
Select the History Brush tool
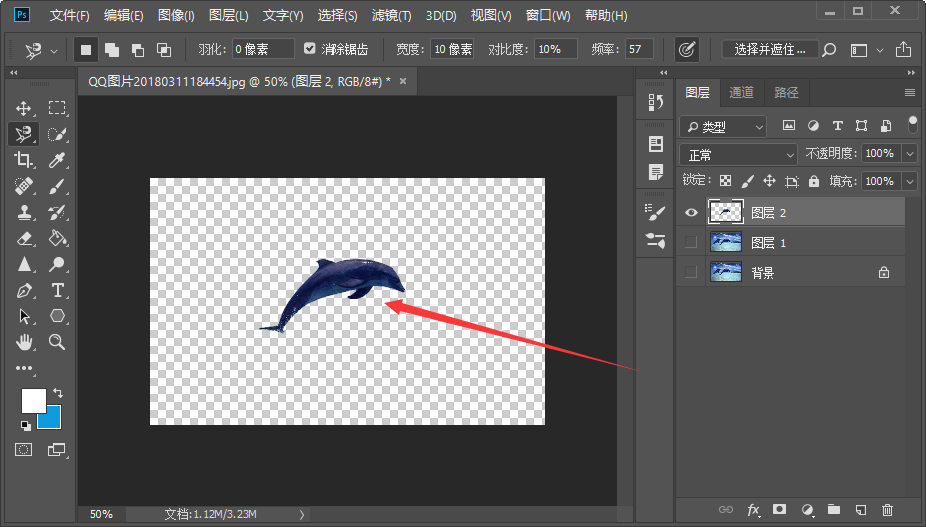point(57,212)
